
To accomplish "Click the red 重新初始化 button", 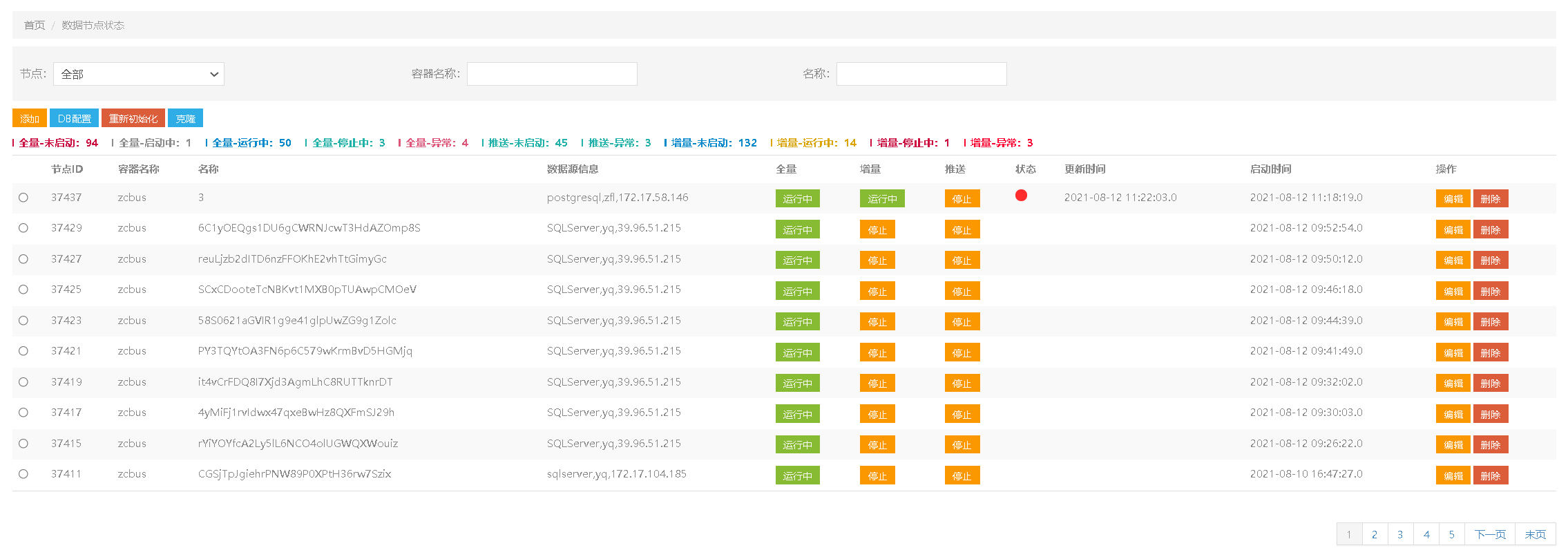I will pyautogui.click(x=133, y=118).
